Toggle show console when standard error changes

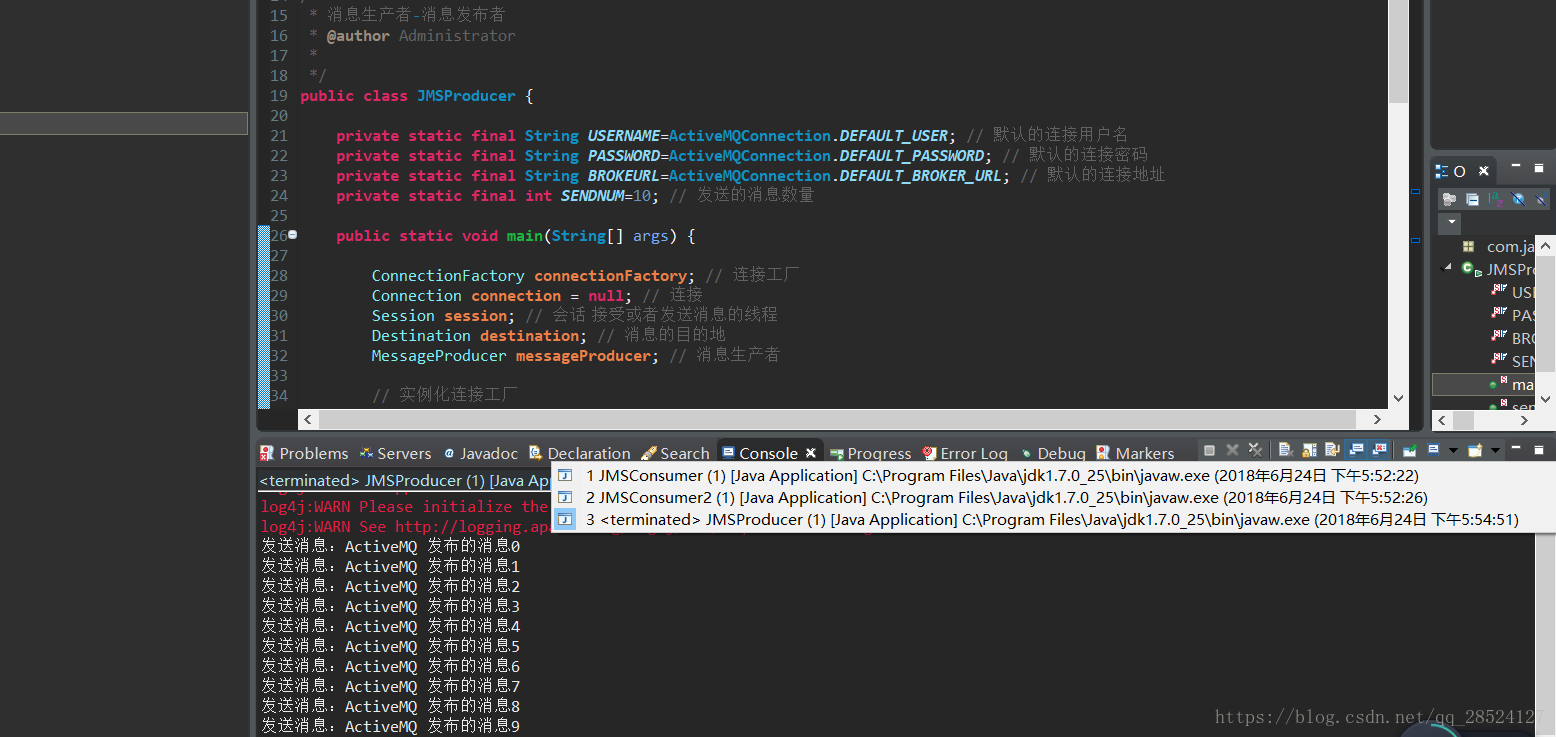1379,451
